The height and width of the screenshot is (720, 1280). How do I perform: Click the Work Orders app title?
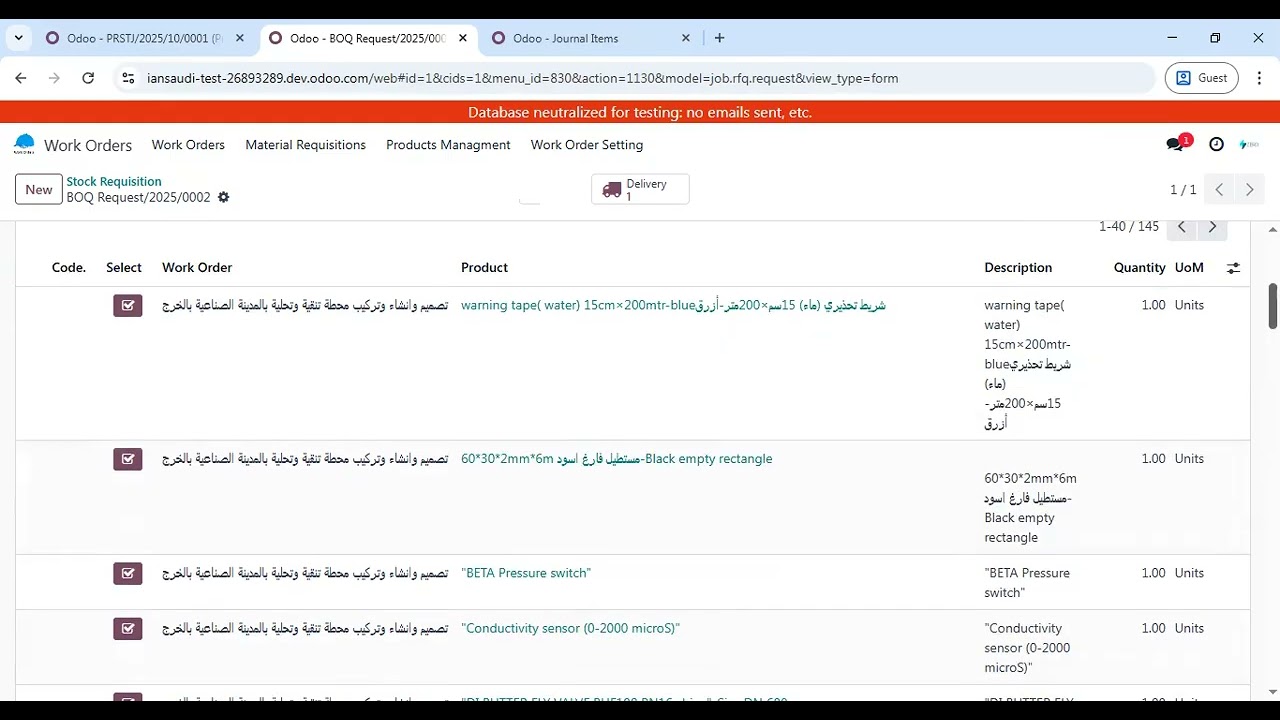point(88,145)
